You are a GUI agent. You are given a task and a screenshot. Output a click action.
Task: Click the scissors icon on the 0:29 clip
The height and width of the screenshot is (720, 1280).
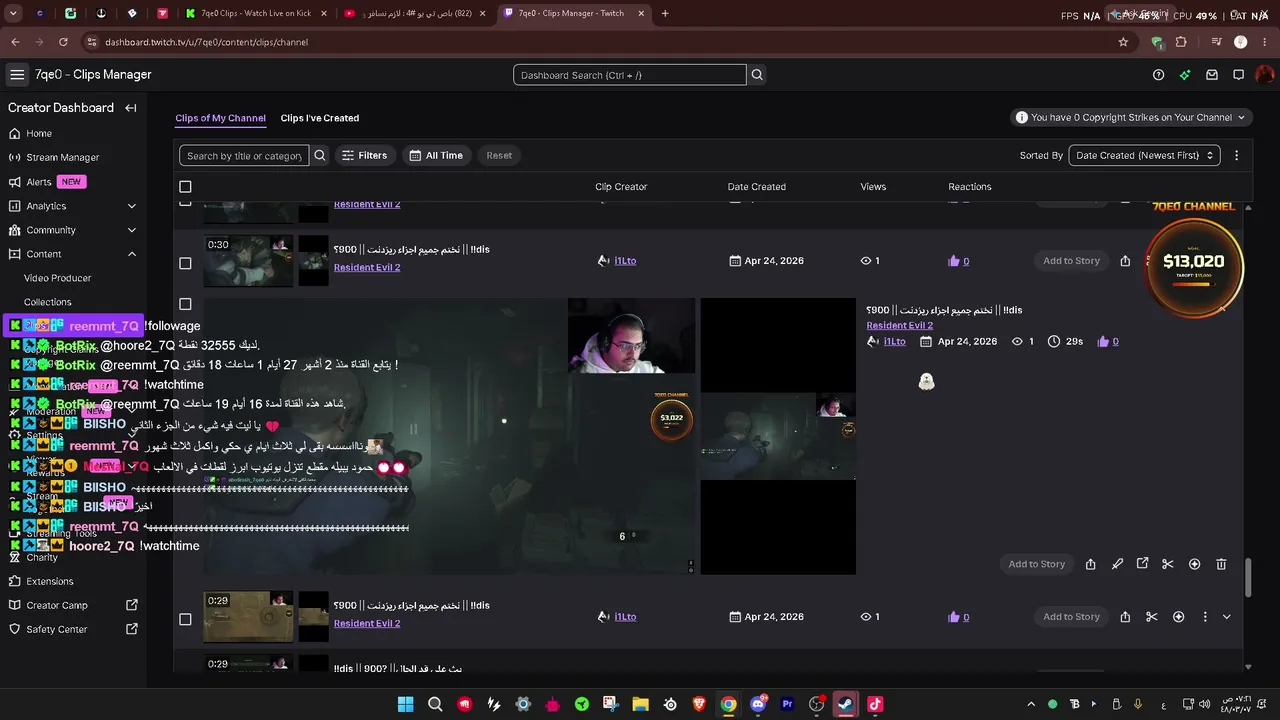(x=1151, y=617)
